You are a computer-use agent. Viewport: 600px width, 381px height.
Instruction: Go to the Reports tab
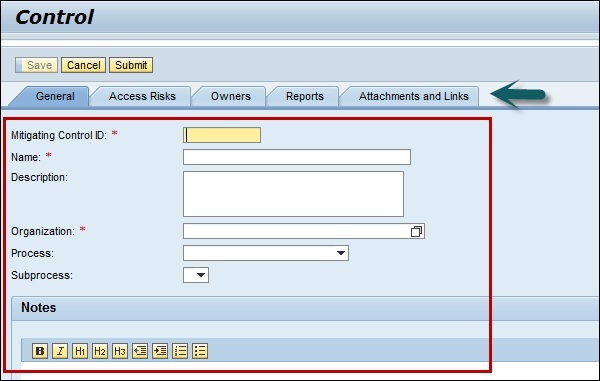point(305,96)
